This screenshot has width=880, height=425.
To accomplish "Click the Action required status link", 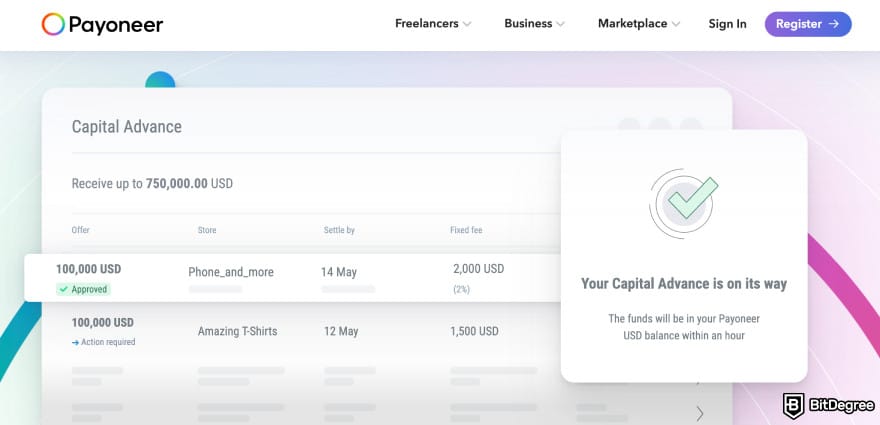I will (x=103, y=342).
